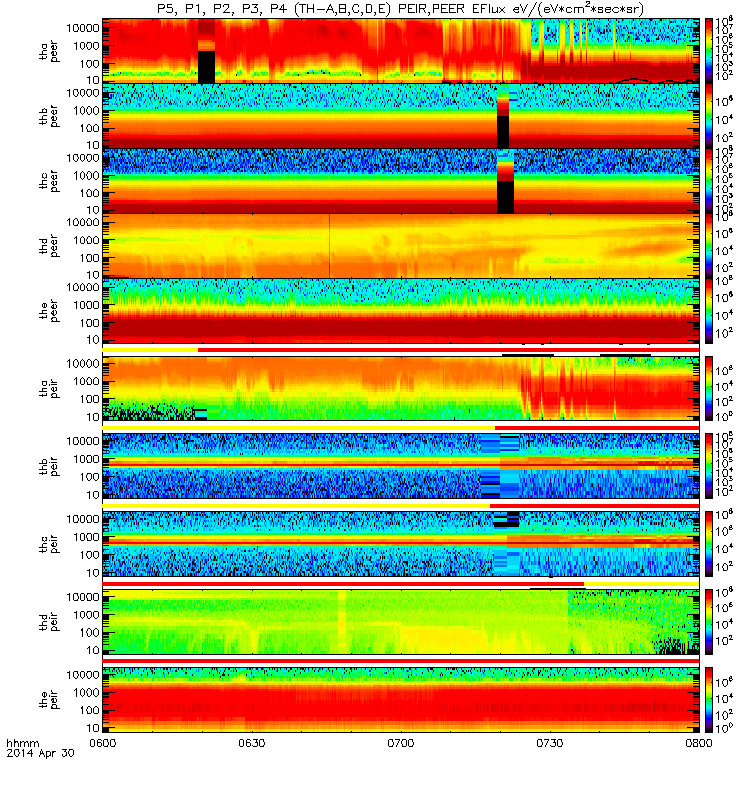The height and width of the screenshot is (800, 750).
Task: Click the 10 tick label on thb peir axis
Action: 92,495
